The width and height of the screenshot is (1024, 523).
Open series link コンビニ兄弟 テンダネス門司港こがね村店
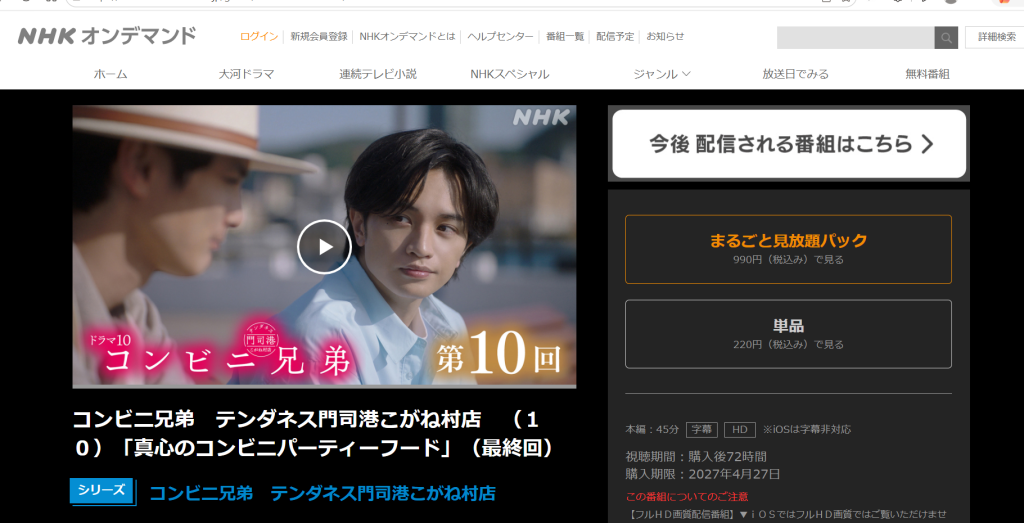point(323,493)
